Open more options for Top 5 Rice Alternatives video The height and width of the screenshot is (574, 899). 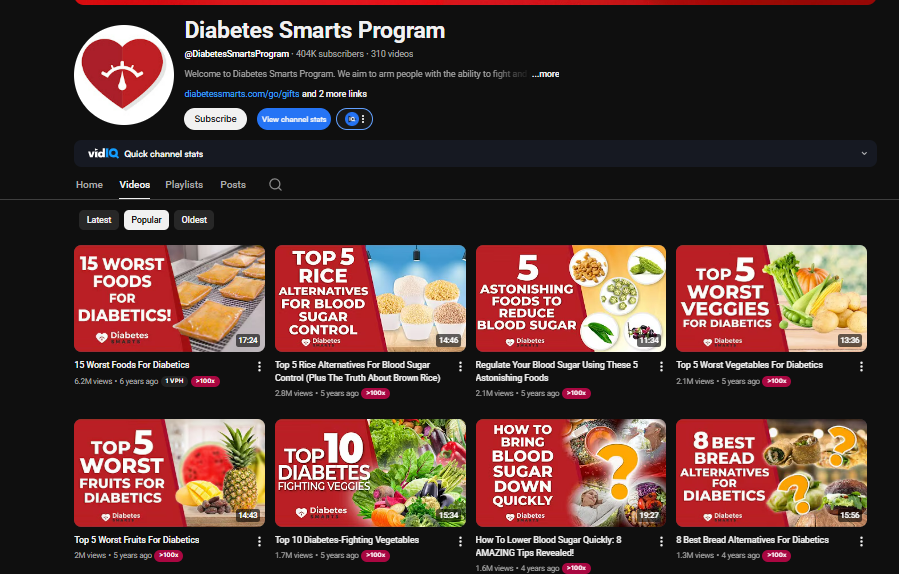461,366
